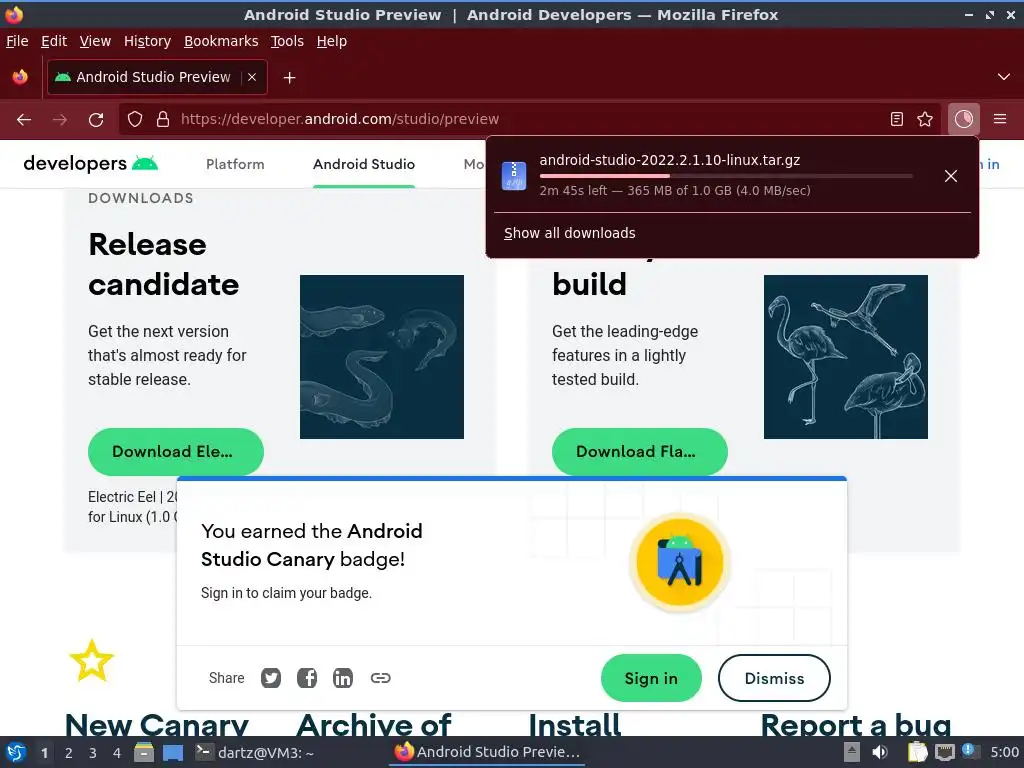Cancel the android-studio tar.gz download
Viewport: 1024px width, 768px height.
(951, 176)
